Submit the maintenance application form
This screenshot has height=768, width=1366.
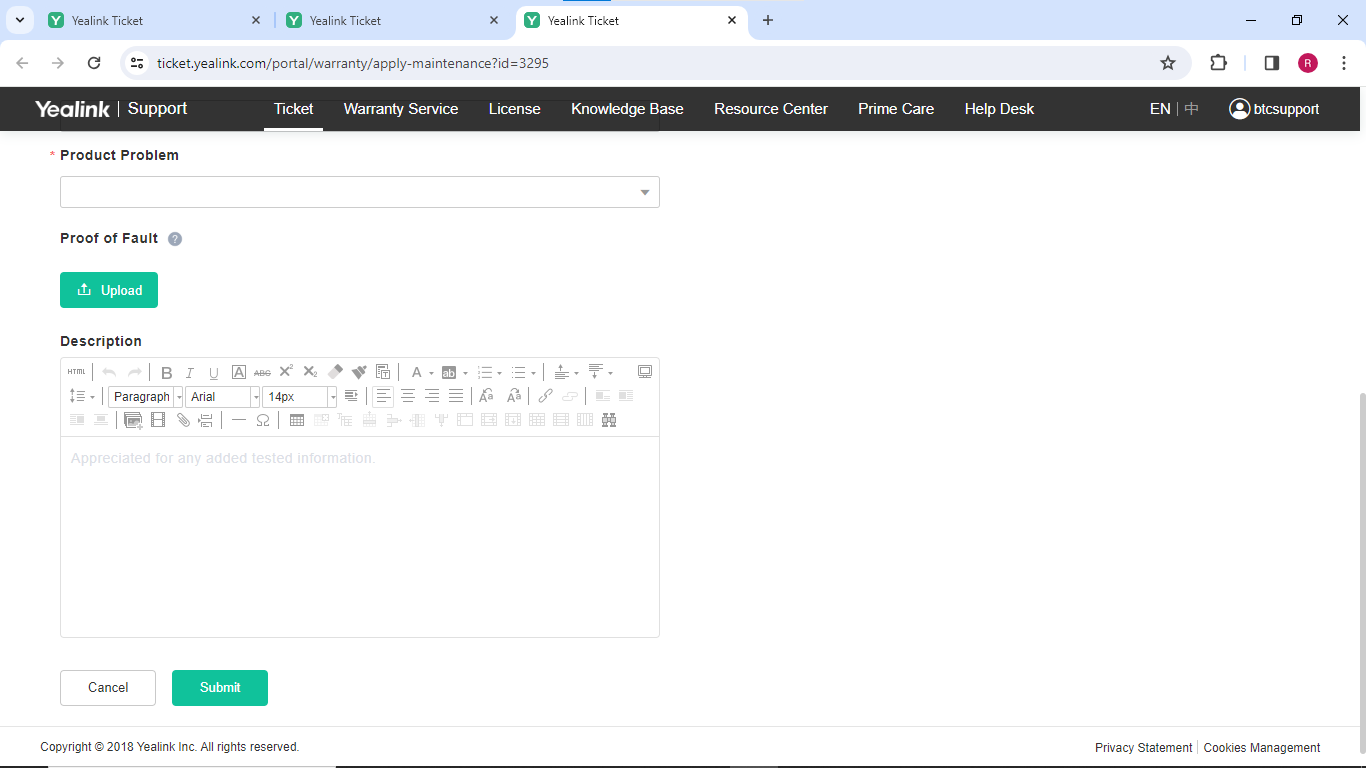[220, 688]
